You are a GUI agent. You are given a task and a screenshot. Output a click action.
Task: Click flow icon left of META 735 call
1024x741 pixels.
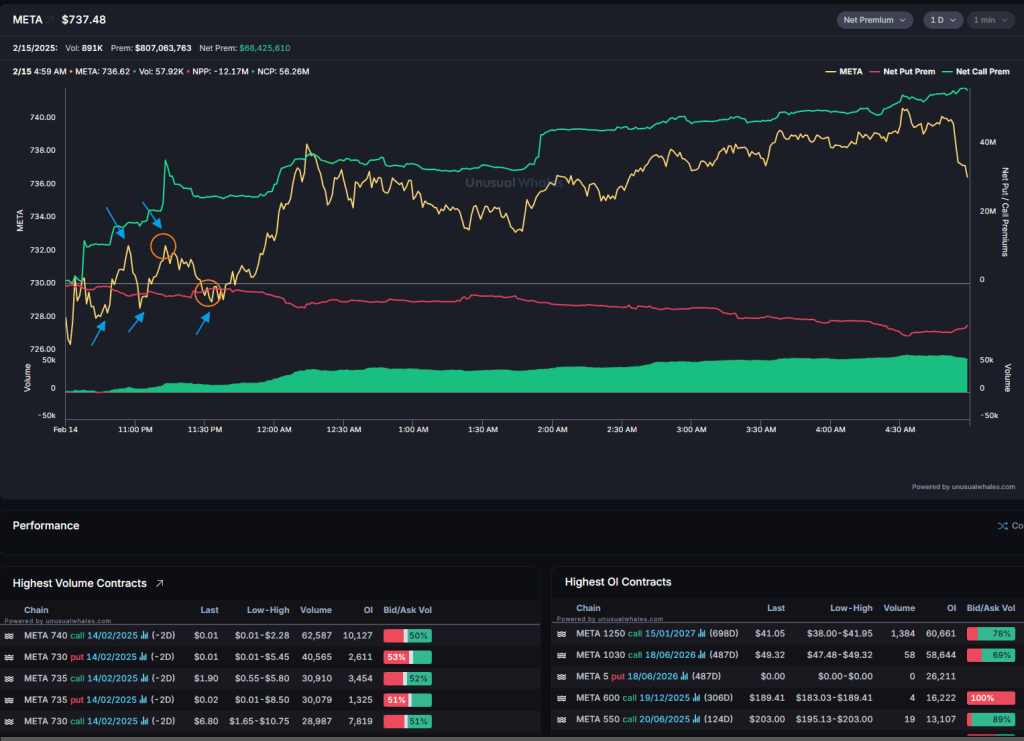point(10,678)
